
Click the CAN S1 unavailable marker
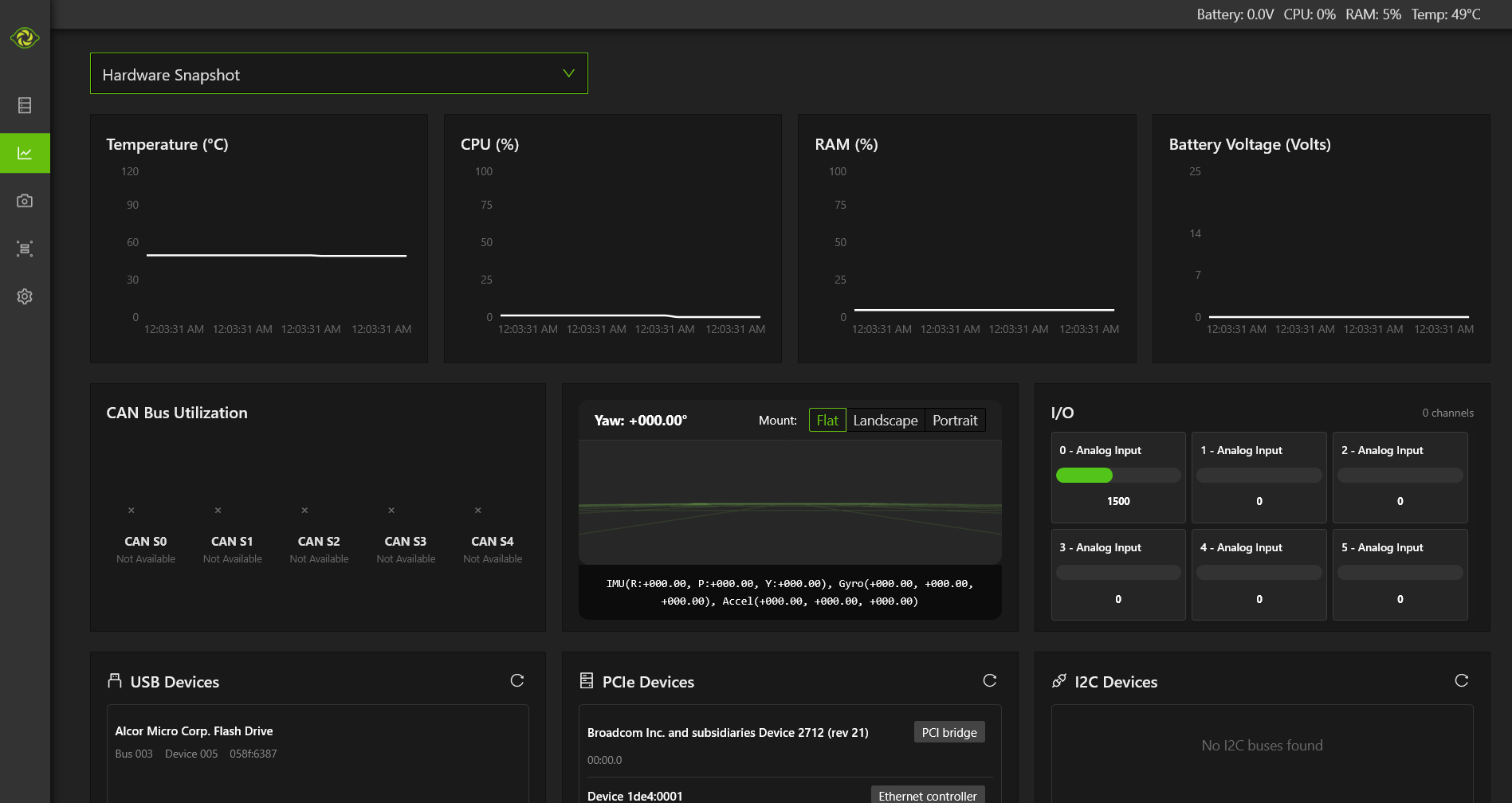(218, 511)
